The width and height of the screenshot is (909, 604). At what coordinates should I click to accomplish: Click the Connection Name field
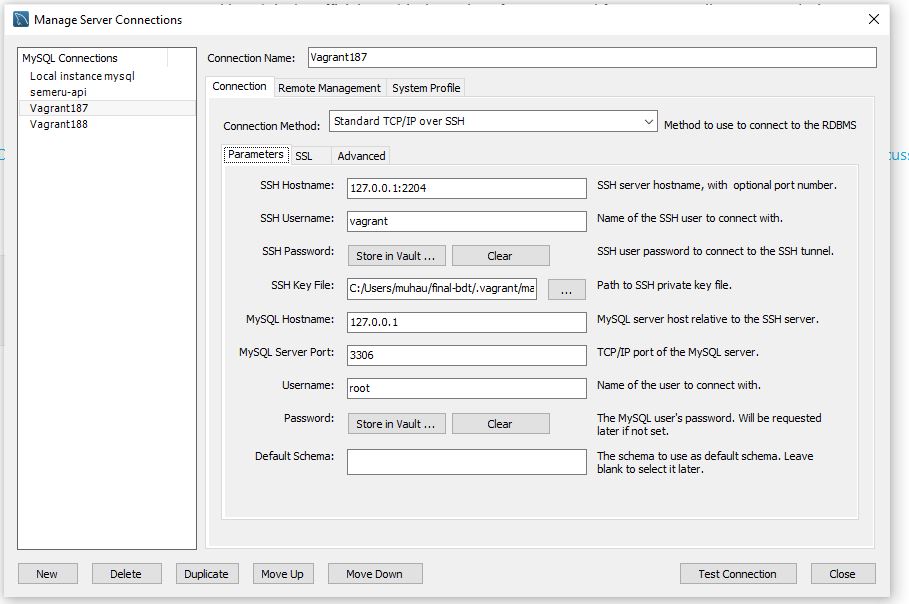[x=592, y=57]
